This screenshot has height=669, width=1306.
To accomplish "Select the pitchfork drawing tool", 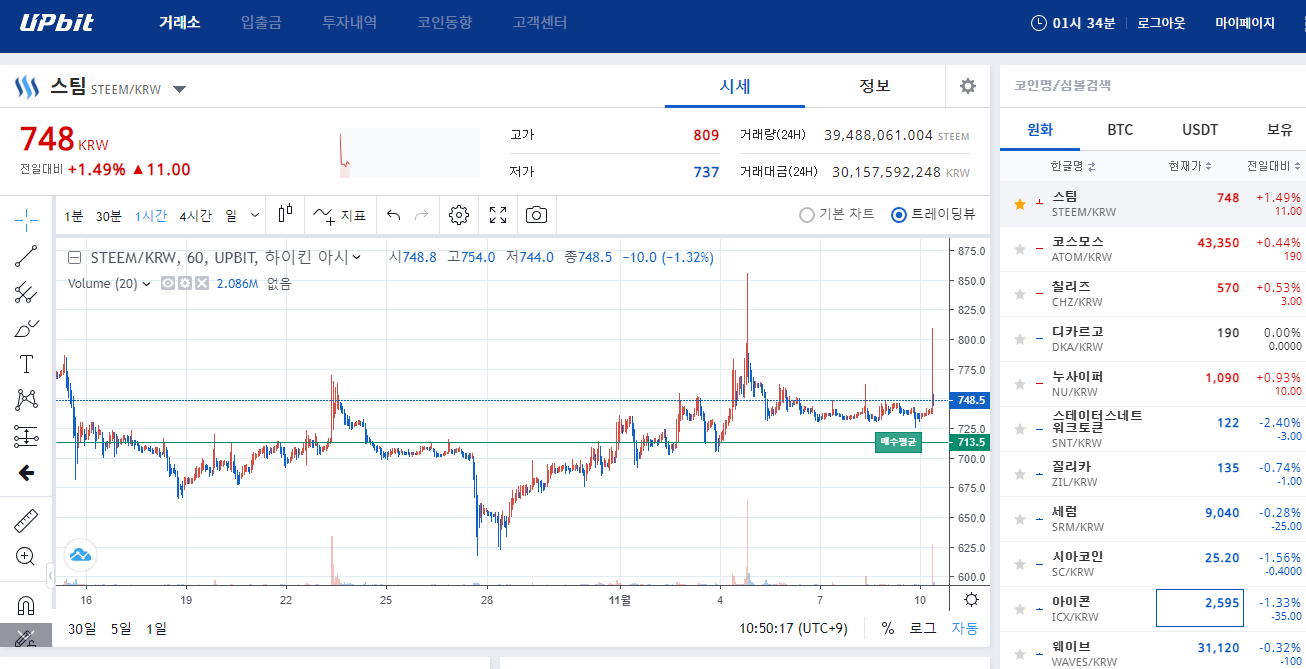I will click(27, 292).
